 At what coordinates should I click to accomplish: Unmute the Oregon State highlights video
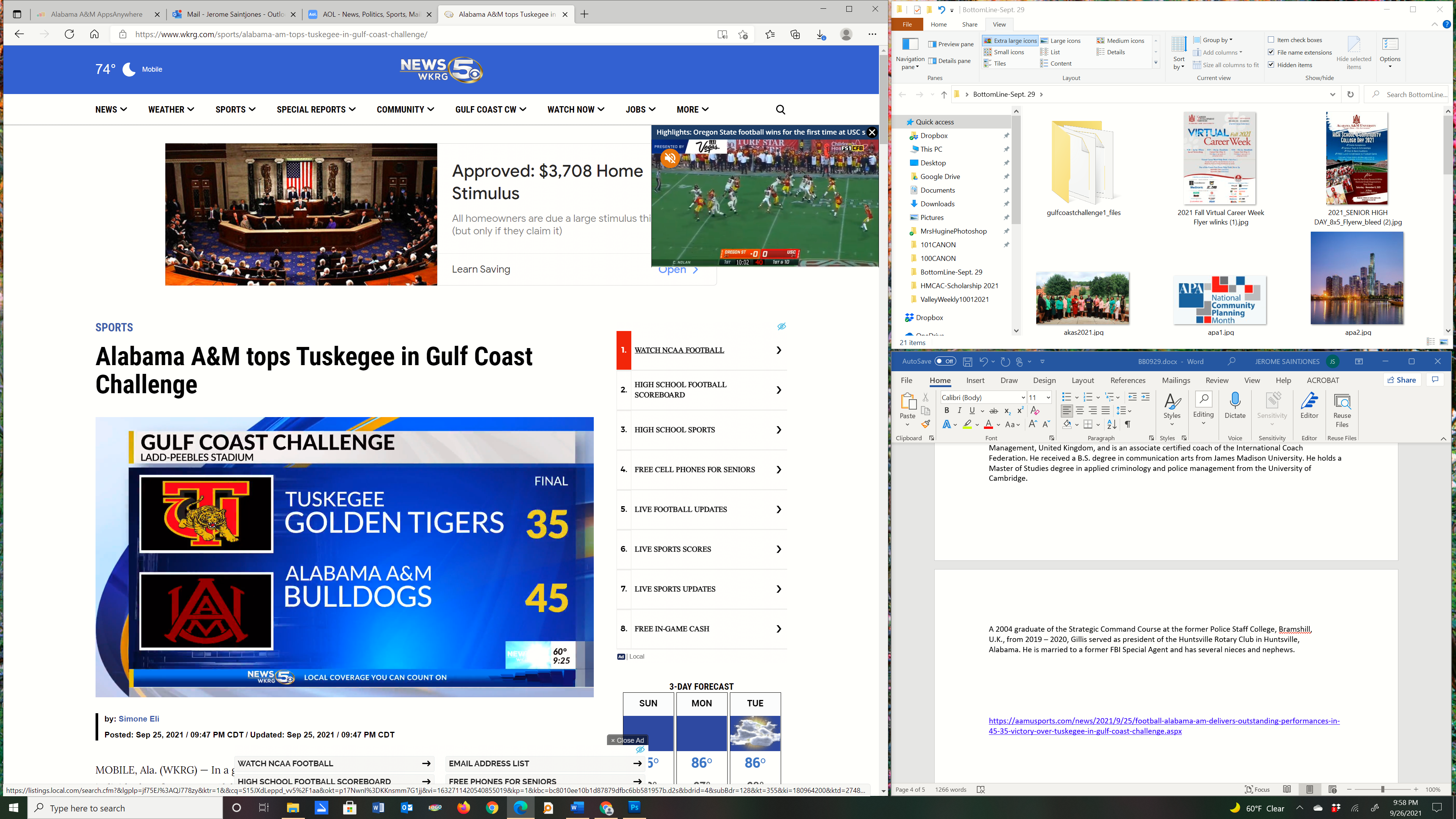tap(670, 159)
